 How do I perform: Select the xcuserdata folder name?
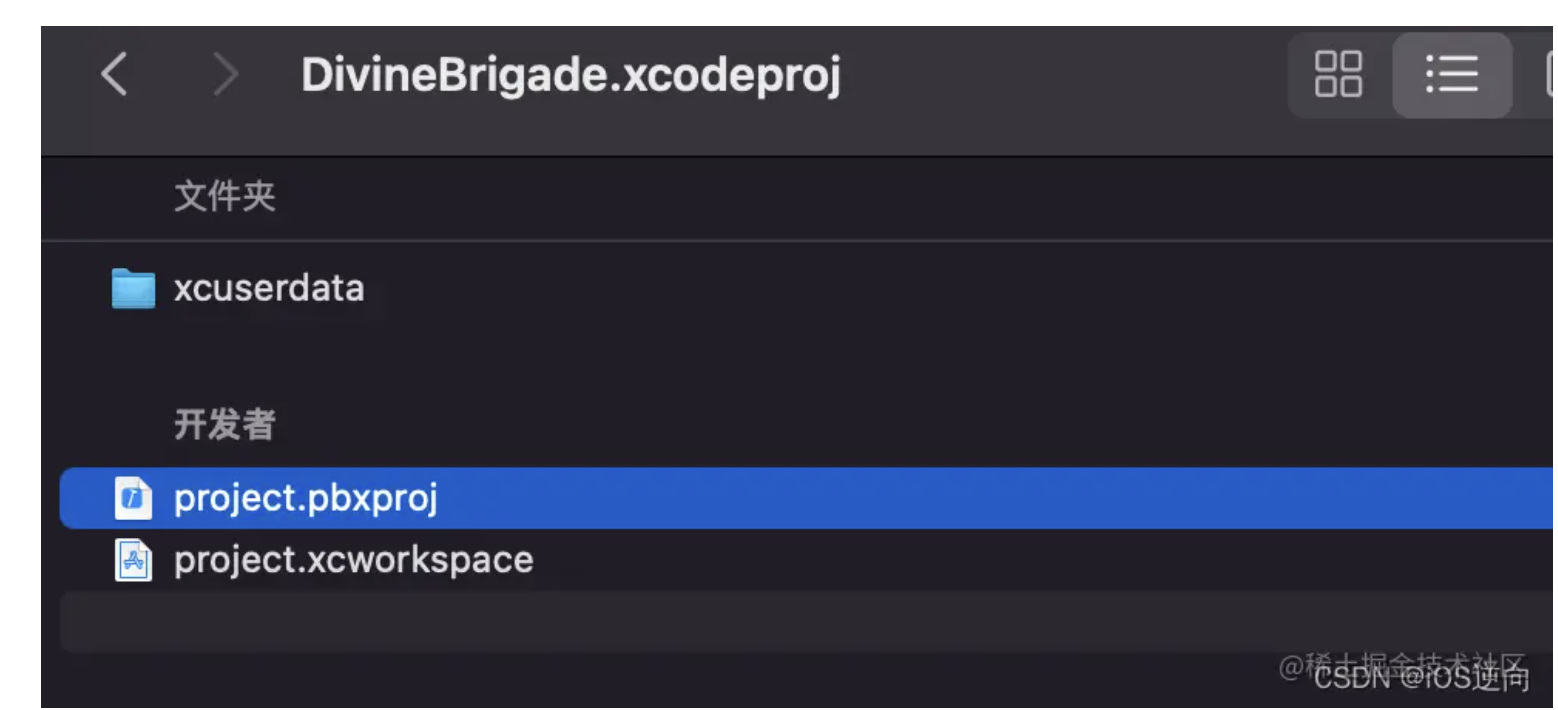(x=269, y=288)
